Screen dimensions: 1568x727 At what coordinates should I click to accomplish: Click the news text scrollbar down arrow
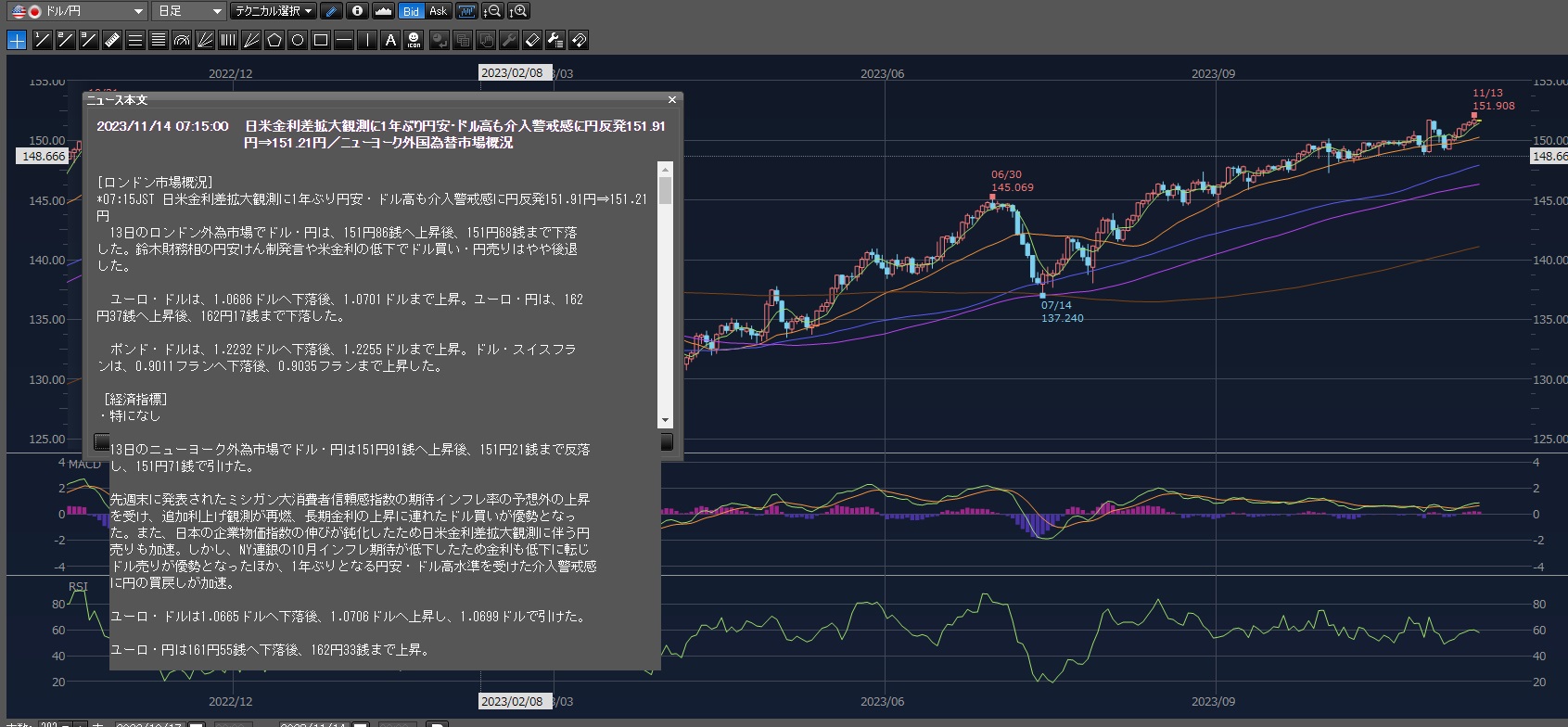(665, 420)
